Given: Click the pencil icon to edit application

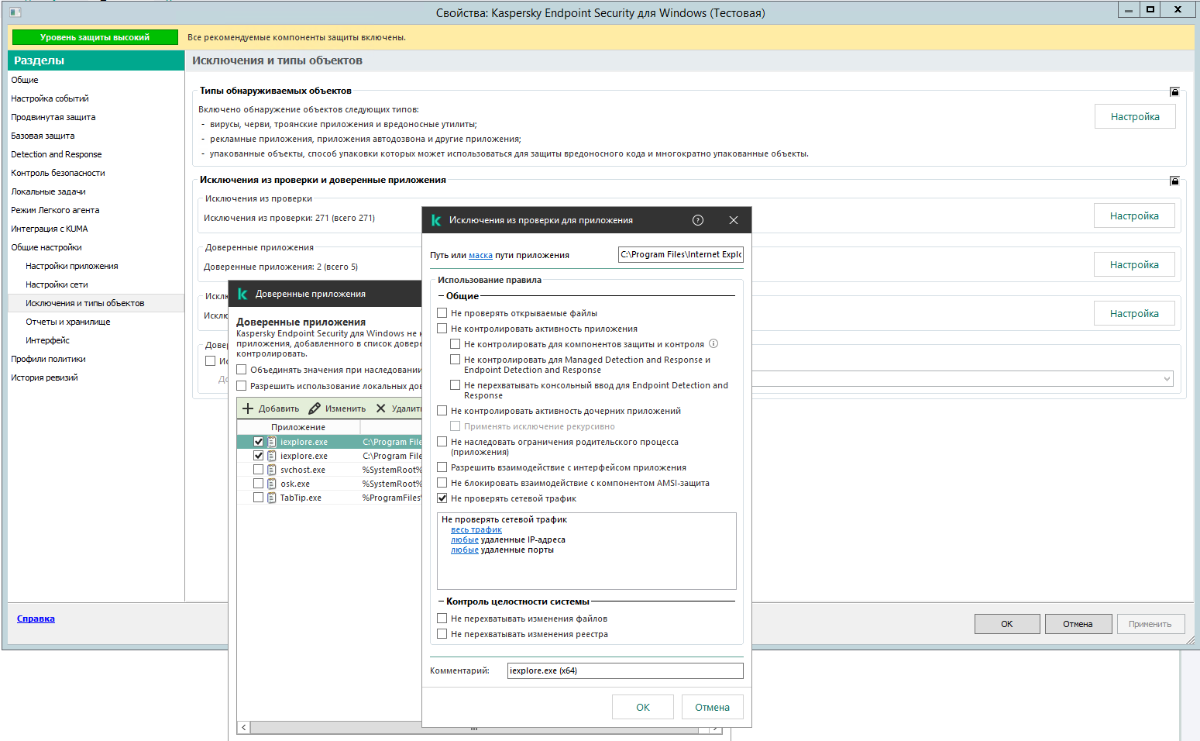Looking at the screenshot, I should [x=314, y=408].
